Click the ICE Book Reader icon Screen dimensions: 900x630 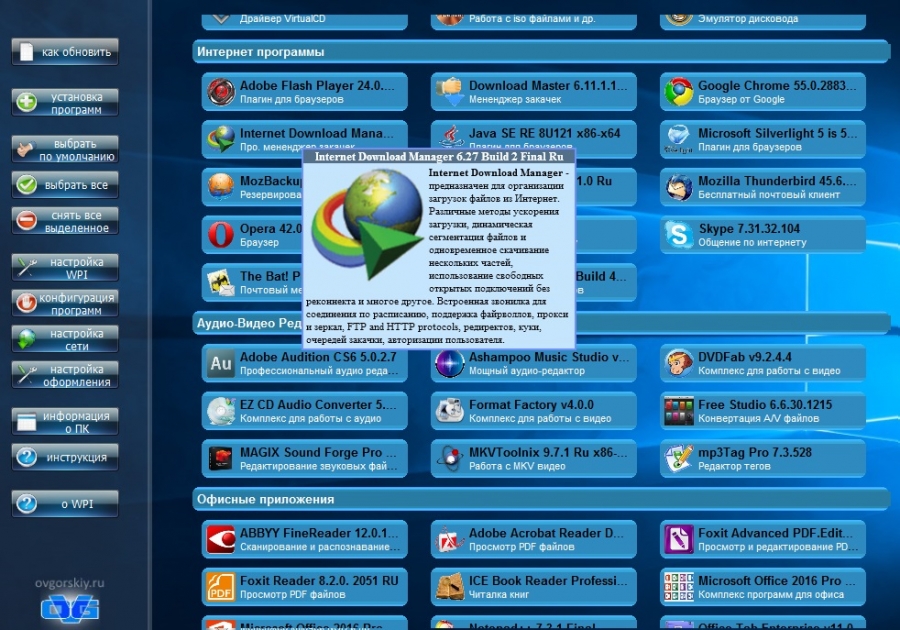449,587
